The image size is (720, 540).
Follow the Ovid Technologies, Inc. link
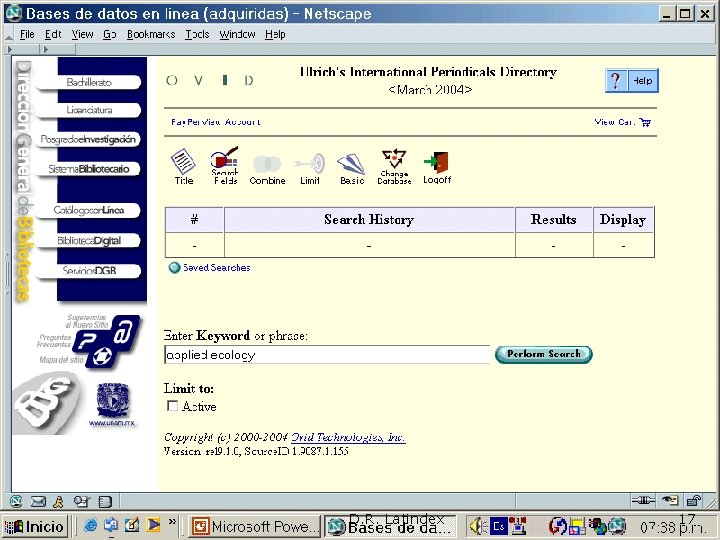(x=348, y=437)
